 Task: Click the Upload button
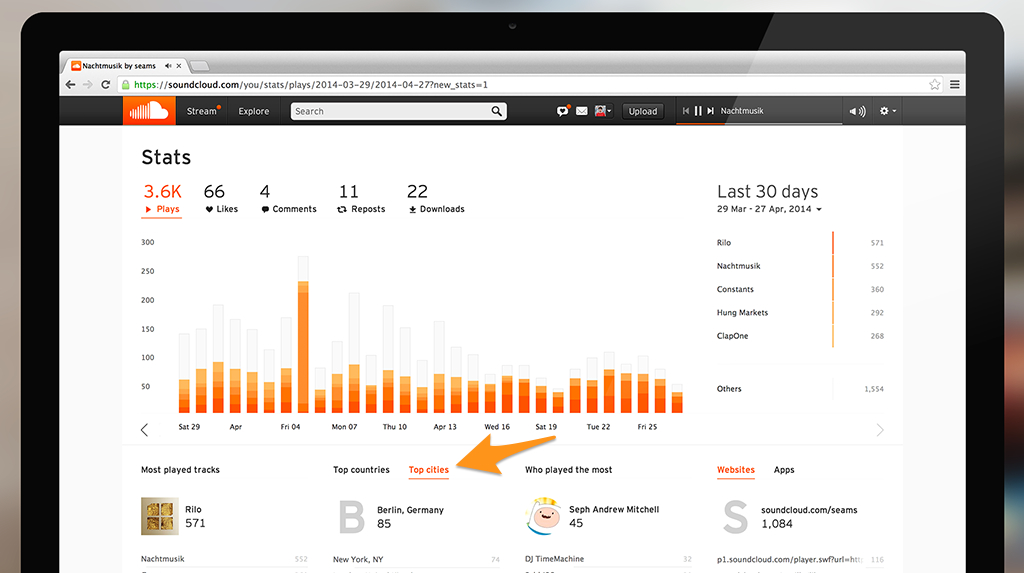(x=643, y=111)
